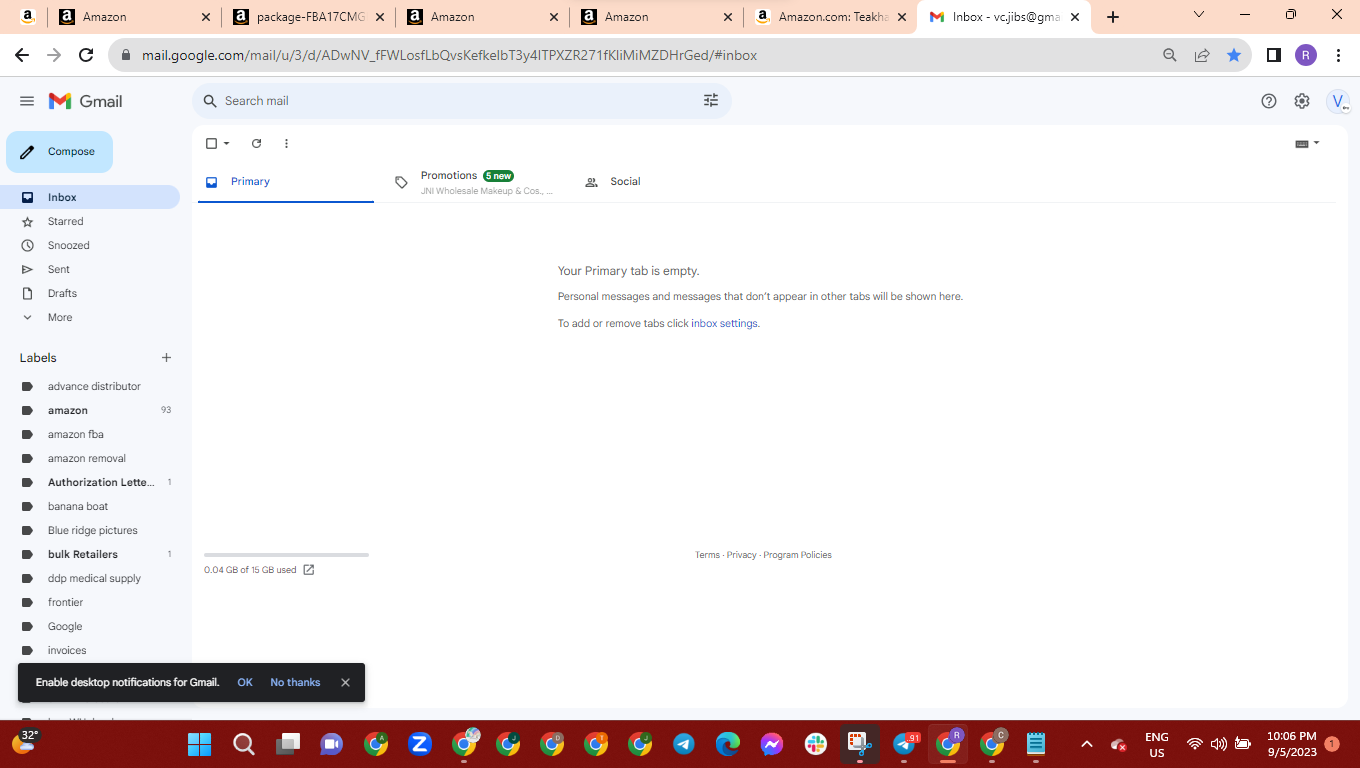Switch to the package-FBA17CMG browser tab
1360x768 pixels.
tap(310, 17)
